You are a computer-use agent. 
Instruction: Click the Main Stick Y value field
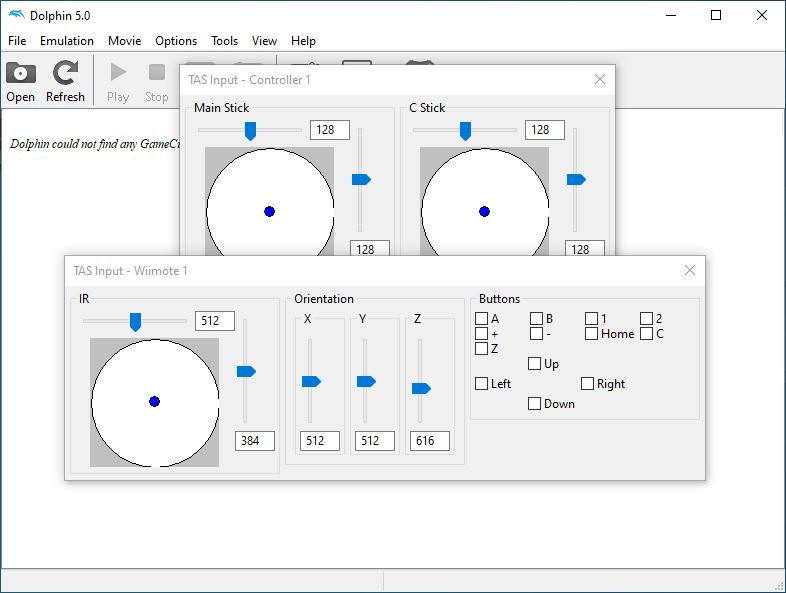[x=369, y=248]
